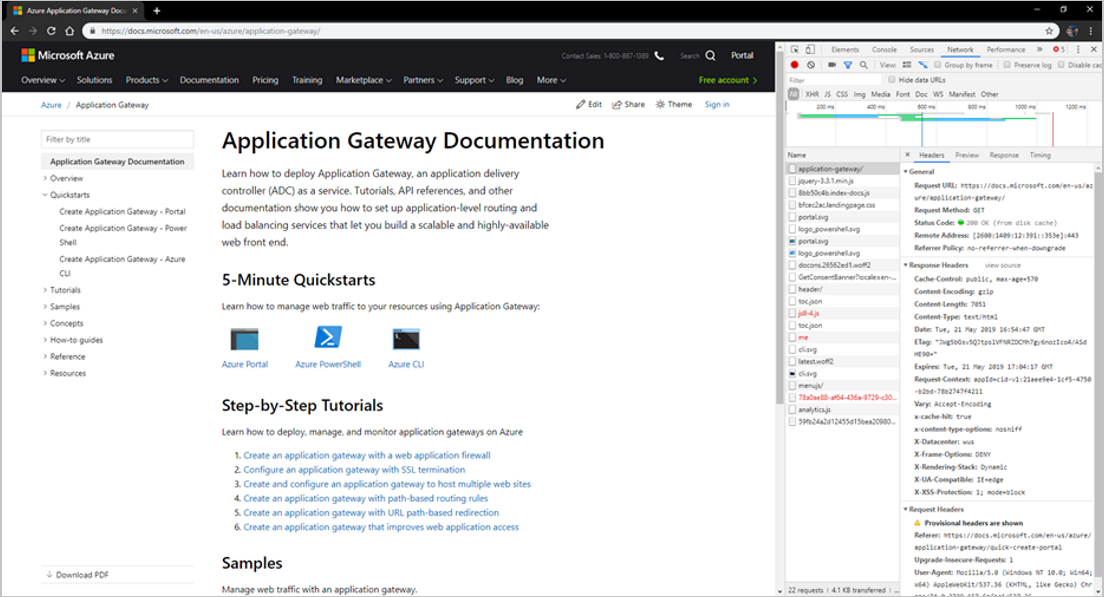Open the Azure PowerShell quickstart icon

[x=328, y=337]
